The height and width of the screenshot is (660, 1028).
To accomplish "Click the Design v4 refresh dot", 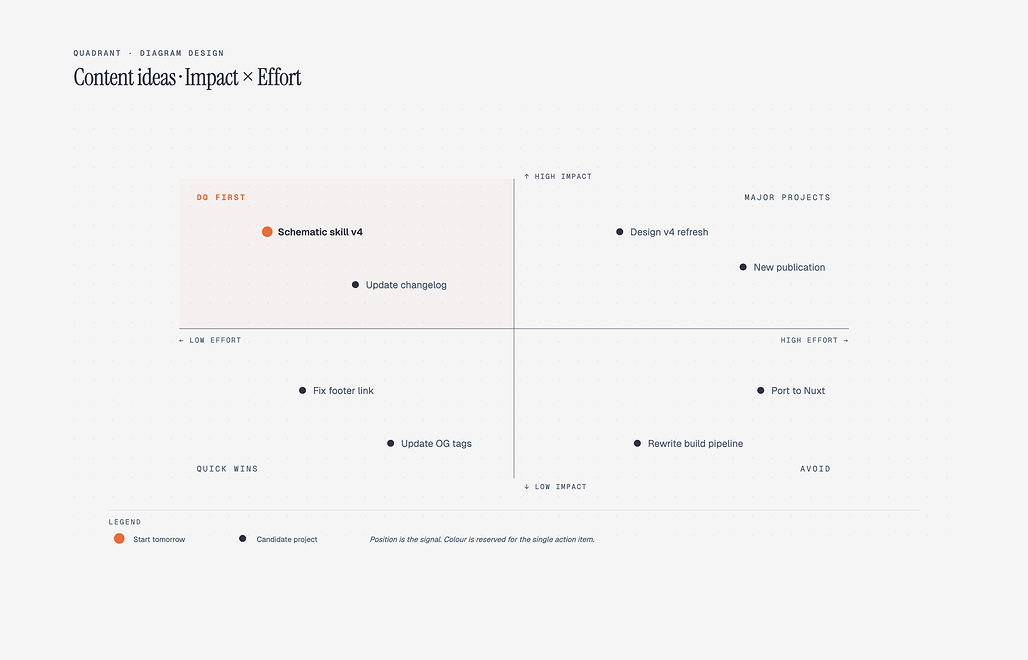I will (620, 231).
